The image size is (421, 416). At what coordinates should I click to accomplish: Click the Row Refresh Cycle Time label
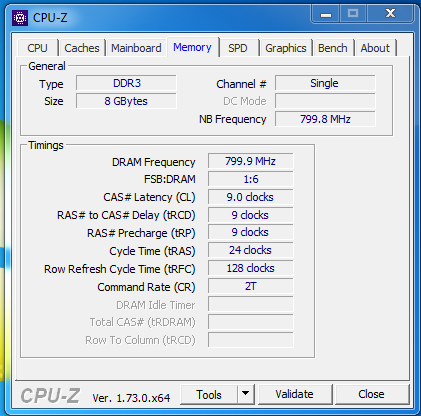tap(120, 269)
